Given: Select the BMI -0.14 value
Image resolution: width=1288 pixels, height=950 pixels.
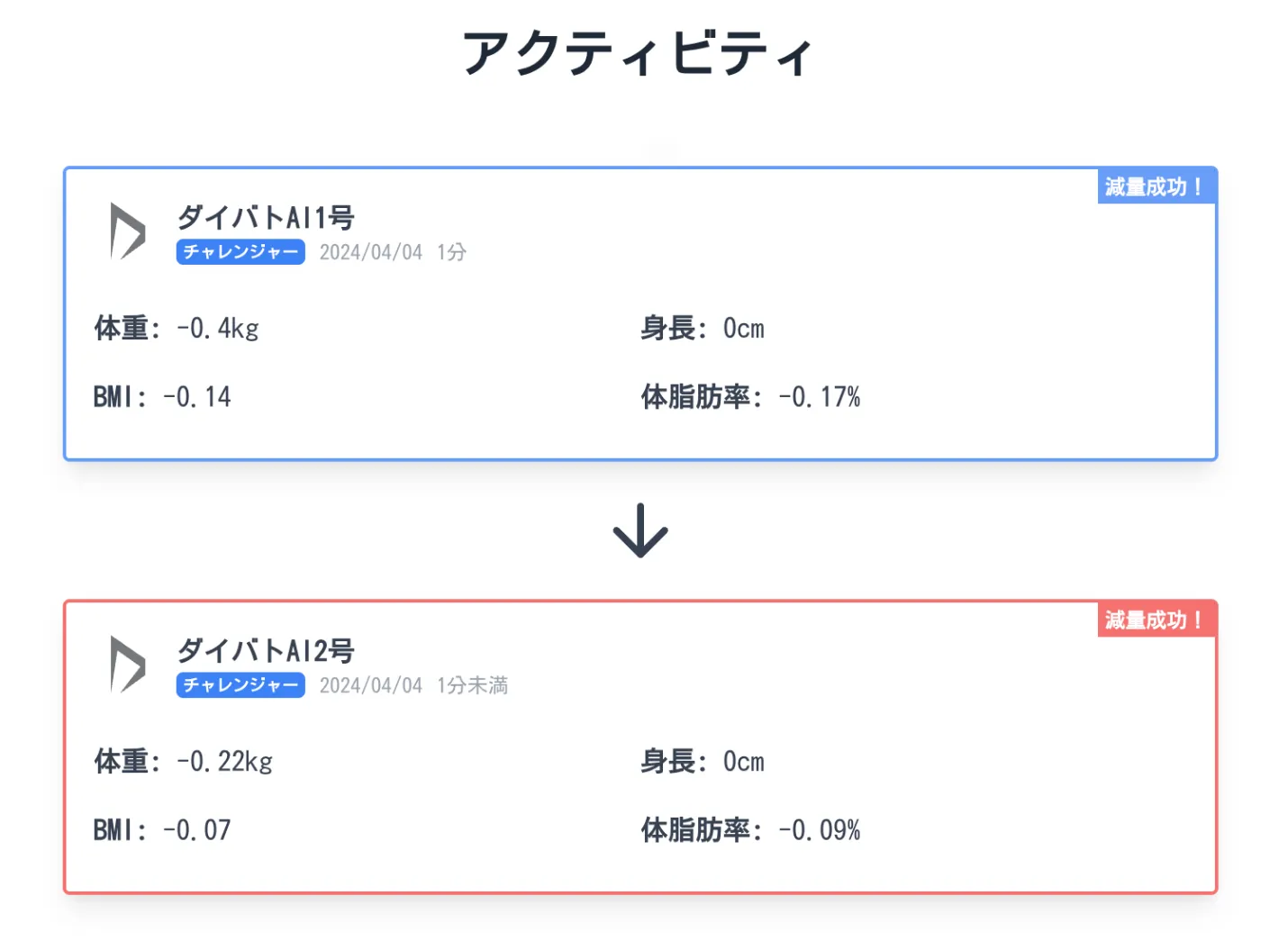Looking at the screenshot, I should click(162, 397).
